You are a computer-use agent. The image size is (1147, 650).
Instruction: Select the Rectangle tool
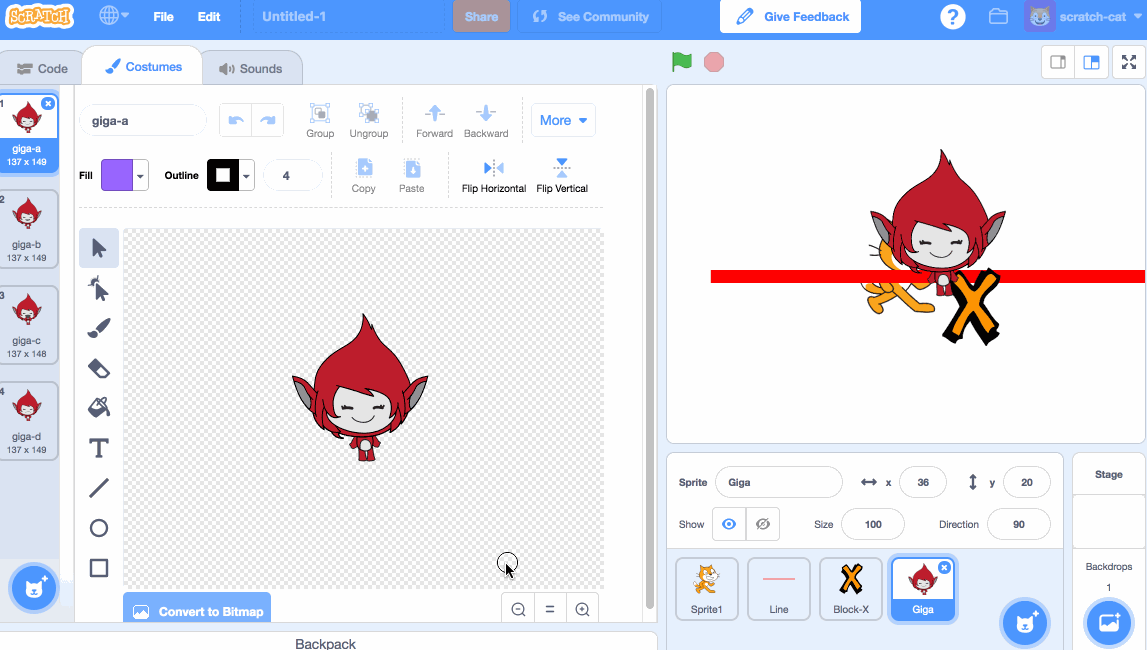coord(99,568)
